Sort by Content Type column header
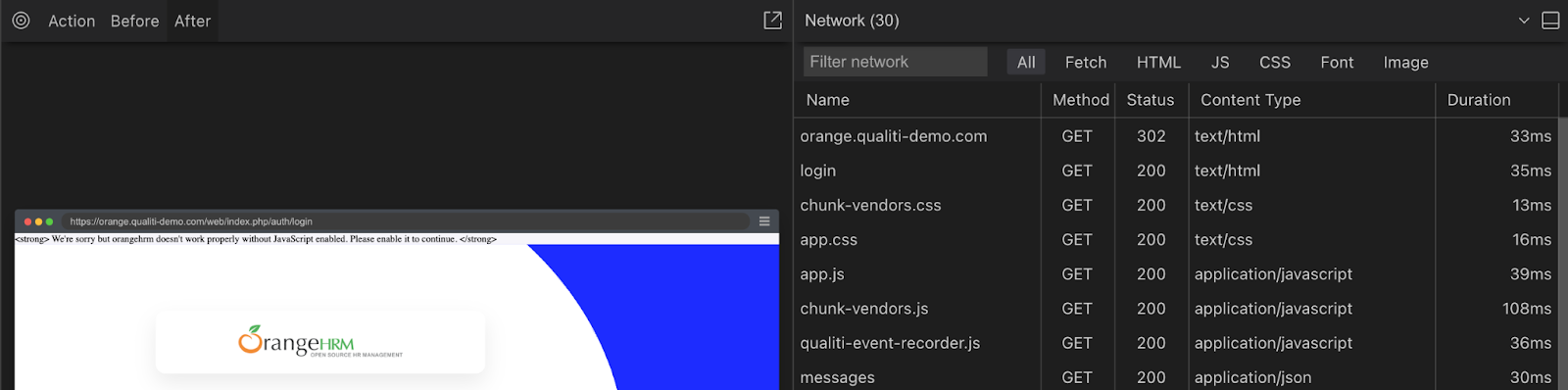 [x=1312, y=100]
